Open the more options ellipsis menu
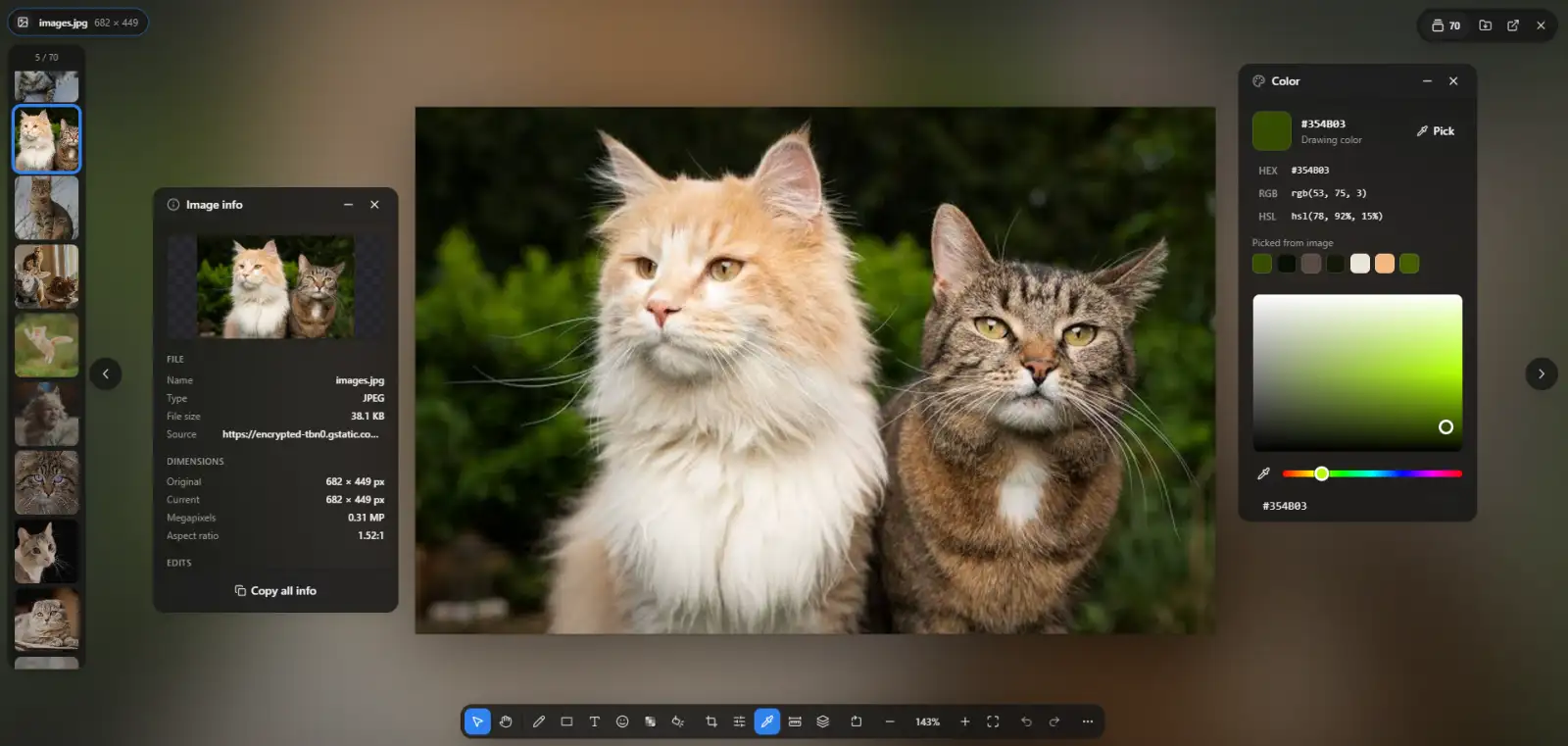 (x=1088, y=721)
